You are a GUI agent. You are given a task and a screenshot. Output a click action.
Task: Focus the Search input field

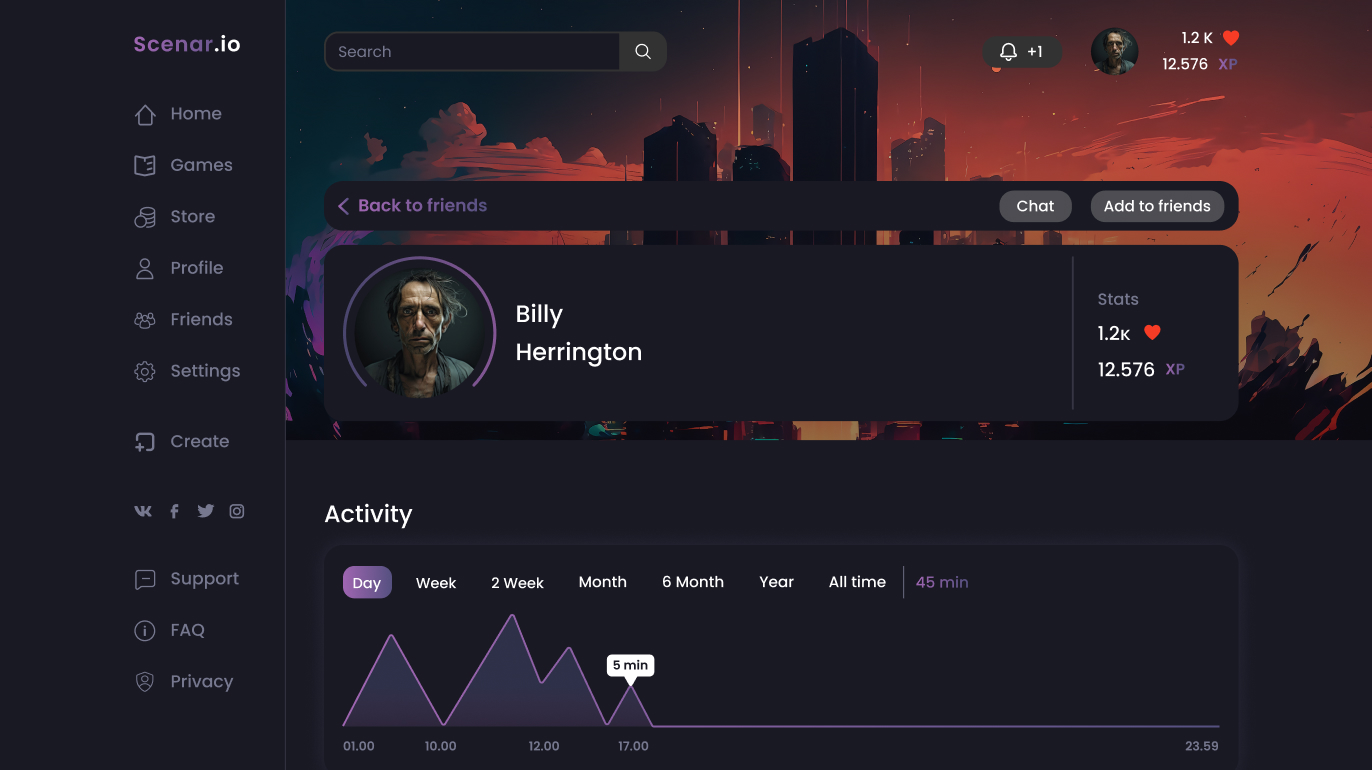(x=472, y=52)
